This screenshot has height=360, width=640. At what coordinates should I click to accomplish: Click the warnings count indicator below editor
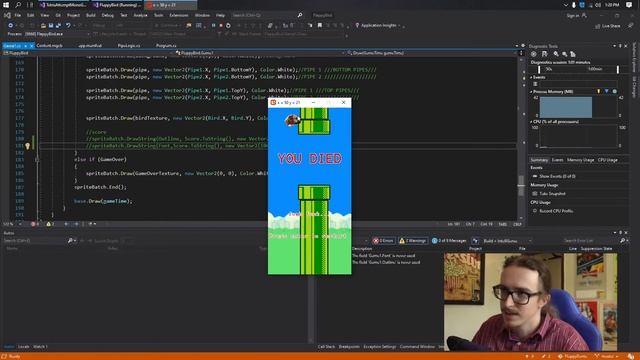click(51, 224)
